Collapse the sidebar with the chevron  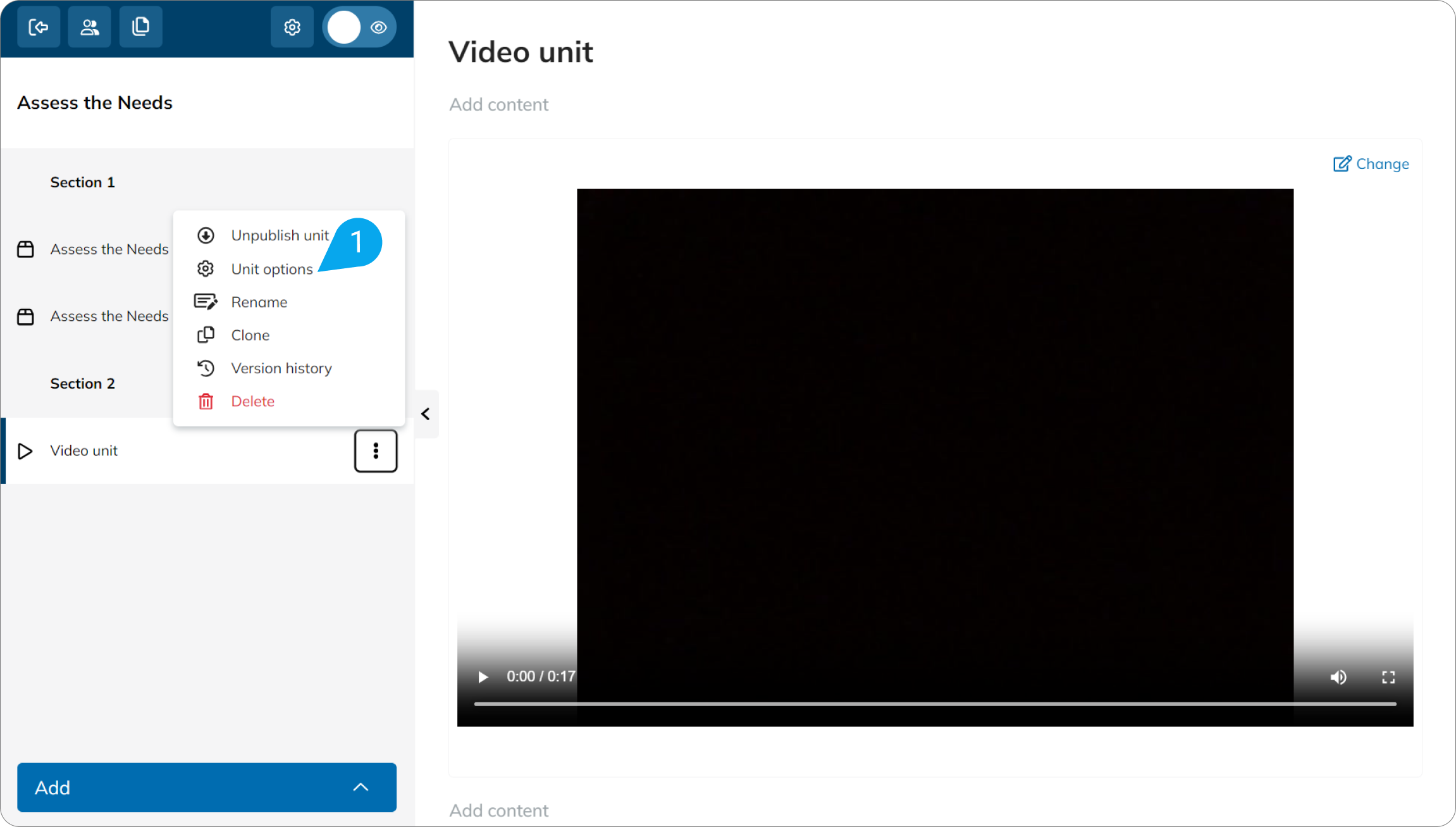426,414
